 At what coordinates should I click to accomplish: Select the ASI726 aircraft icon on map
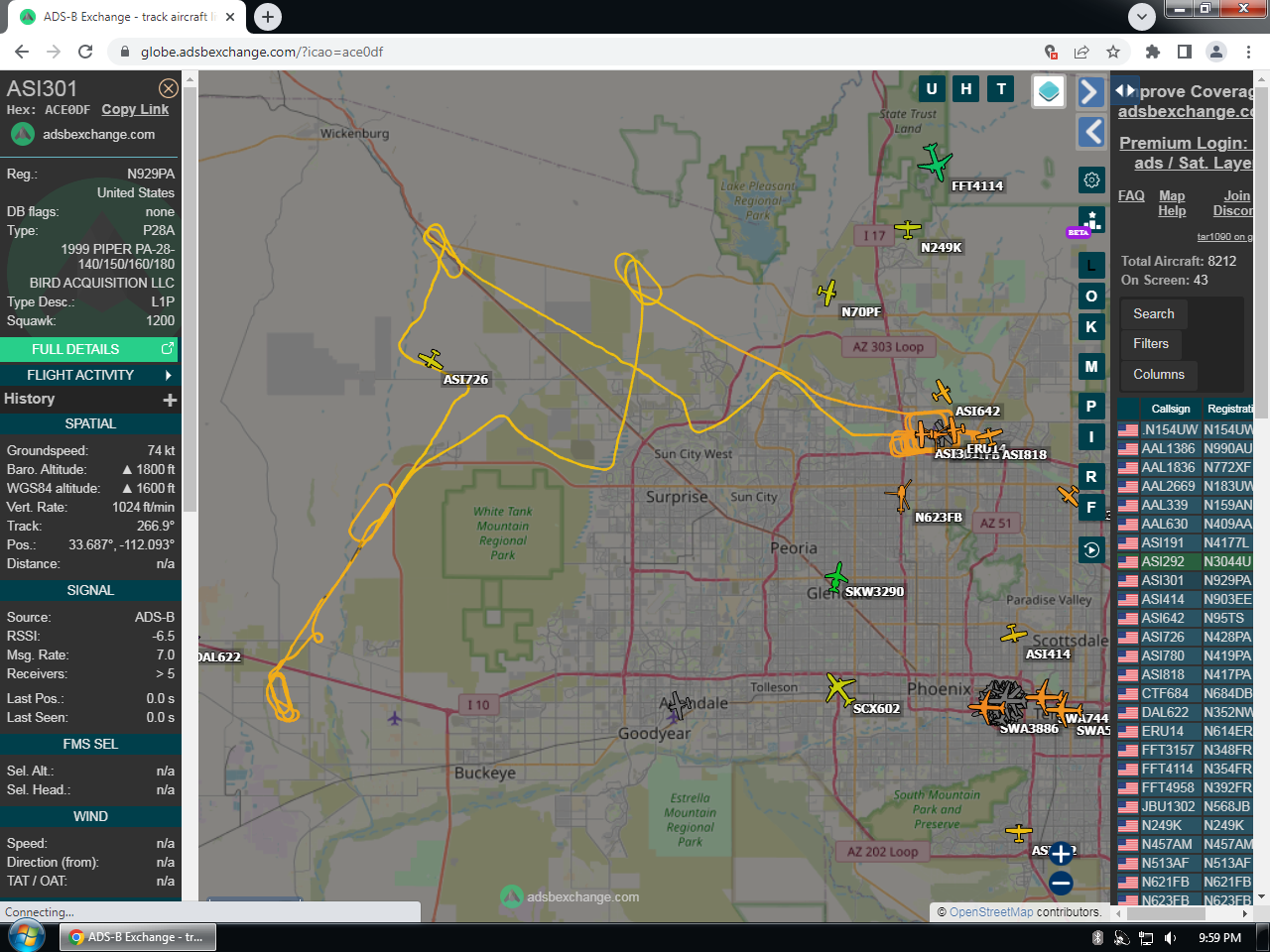431,359
